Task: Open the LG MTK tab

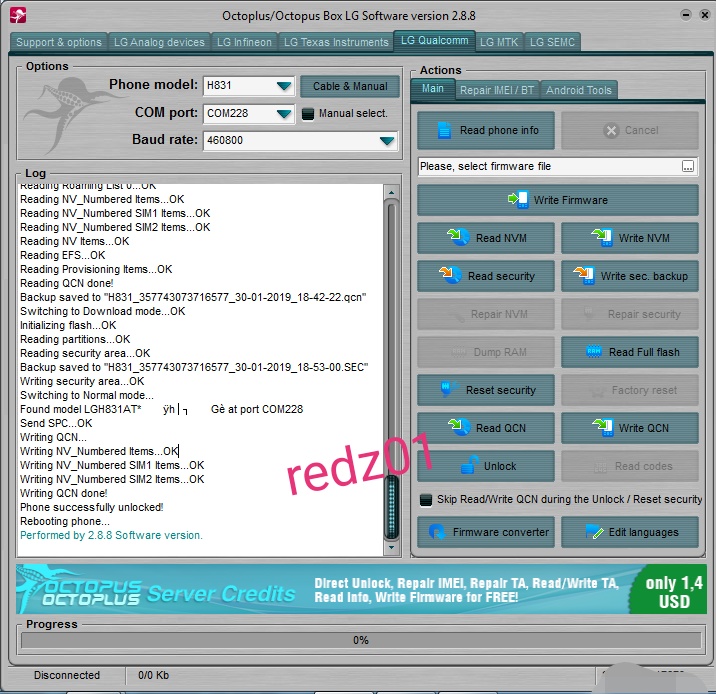Action: click(x=499, y=42)
